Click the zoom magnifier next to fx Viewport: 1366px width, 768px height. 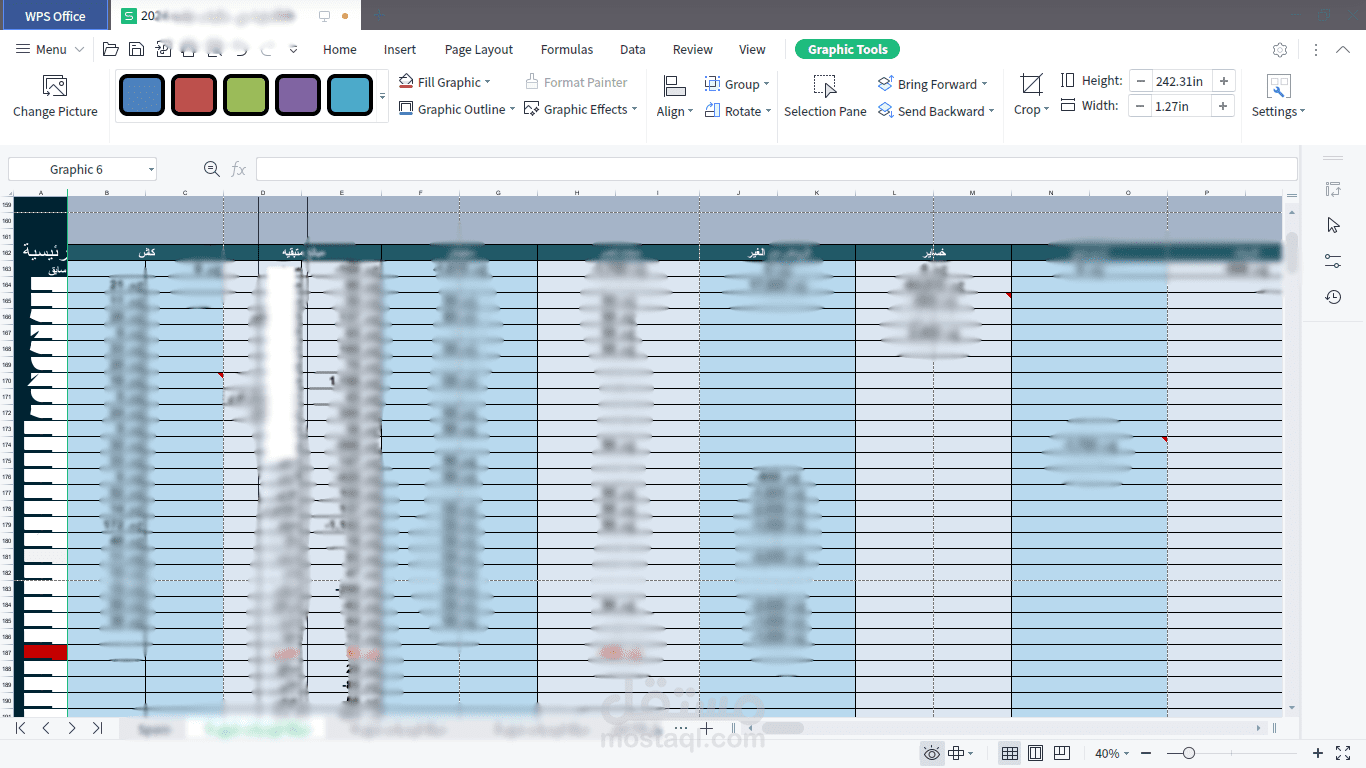click(212, 169)
